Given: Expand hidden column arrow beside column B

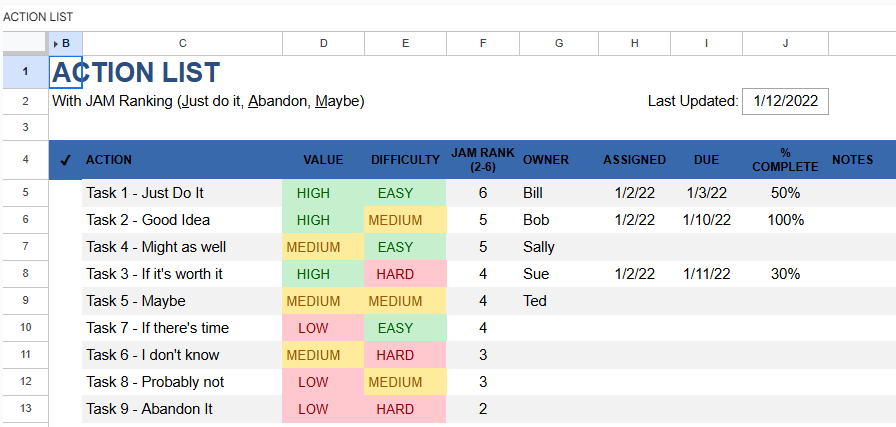Looking at the screenshot, I should coord(55,43).
